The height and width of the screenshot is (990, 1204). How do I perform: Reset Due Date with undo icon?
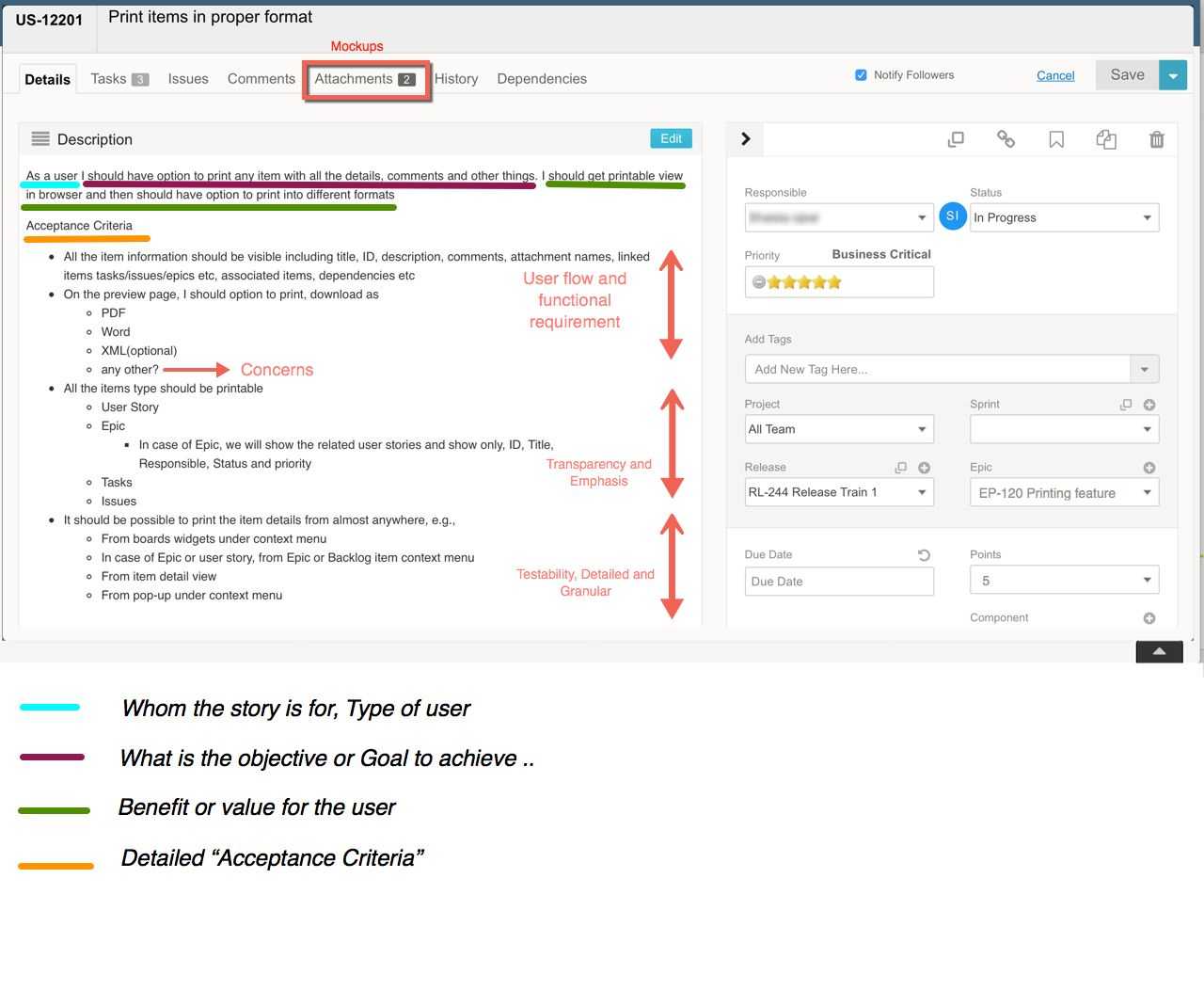924,555
